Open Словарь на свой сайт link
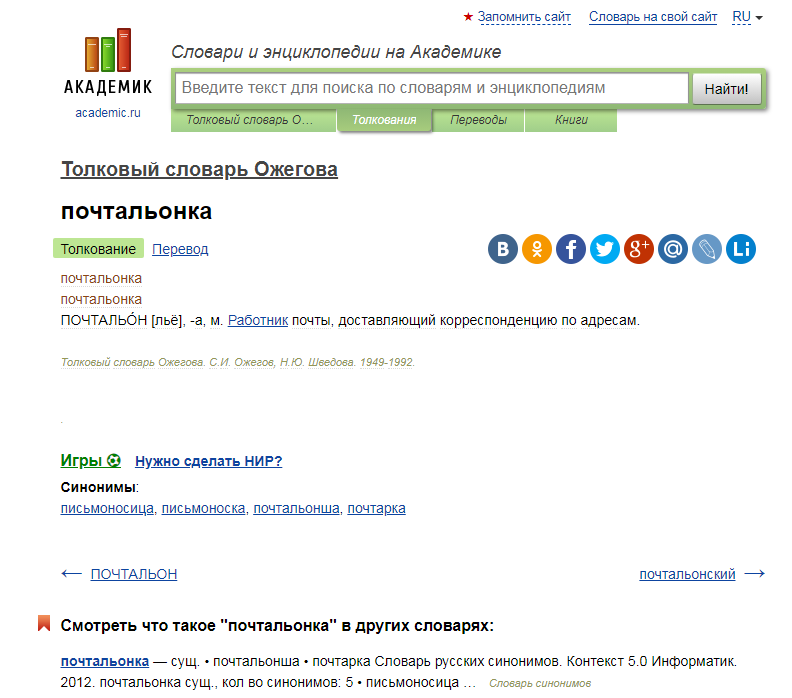 653,17
